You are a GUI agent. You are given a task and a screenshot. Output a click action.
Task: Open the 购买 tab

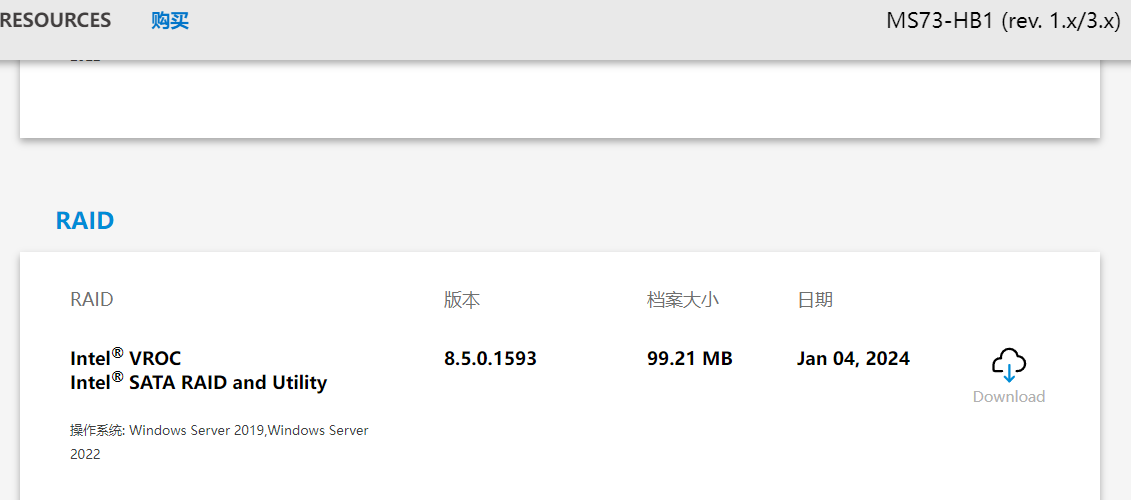tap(170, 20)
